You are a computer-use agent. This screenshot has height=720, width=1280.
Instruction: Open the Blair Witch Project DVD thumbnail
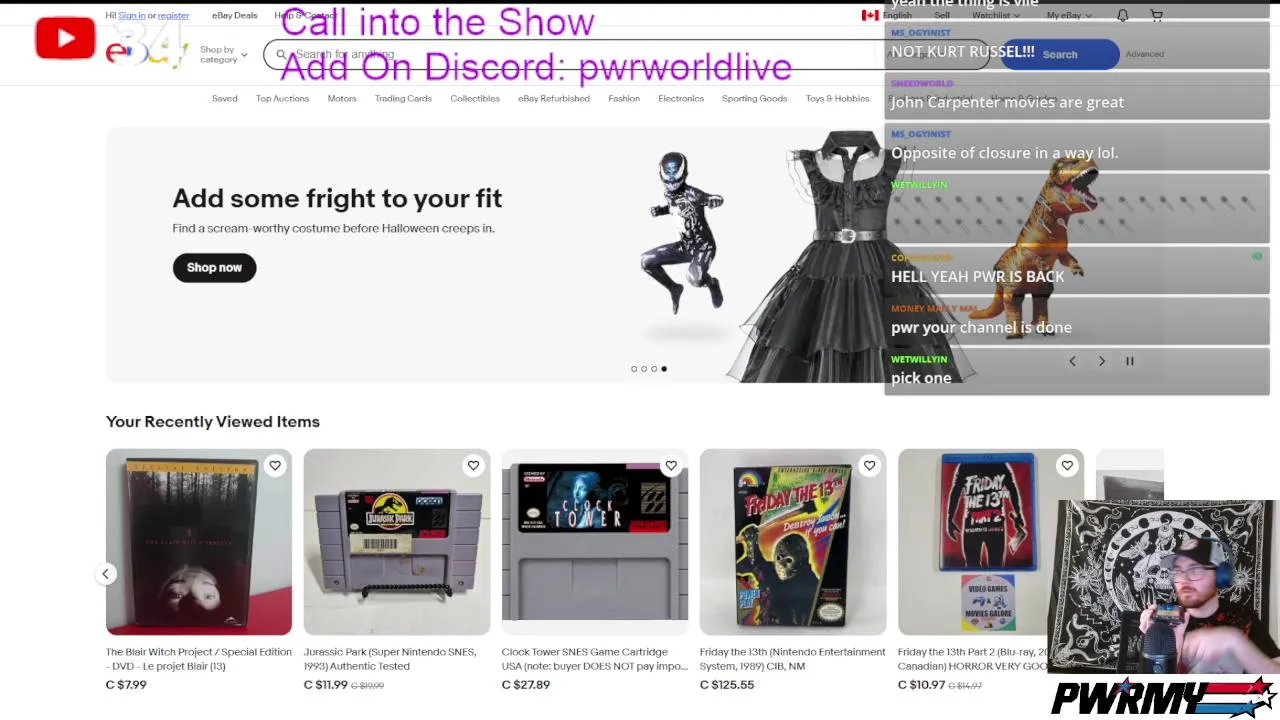pos(199,542)
